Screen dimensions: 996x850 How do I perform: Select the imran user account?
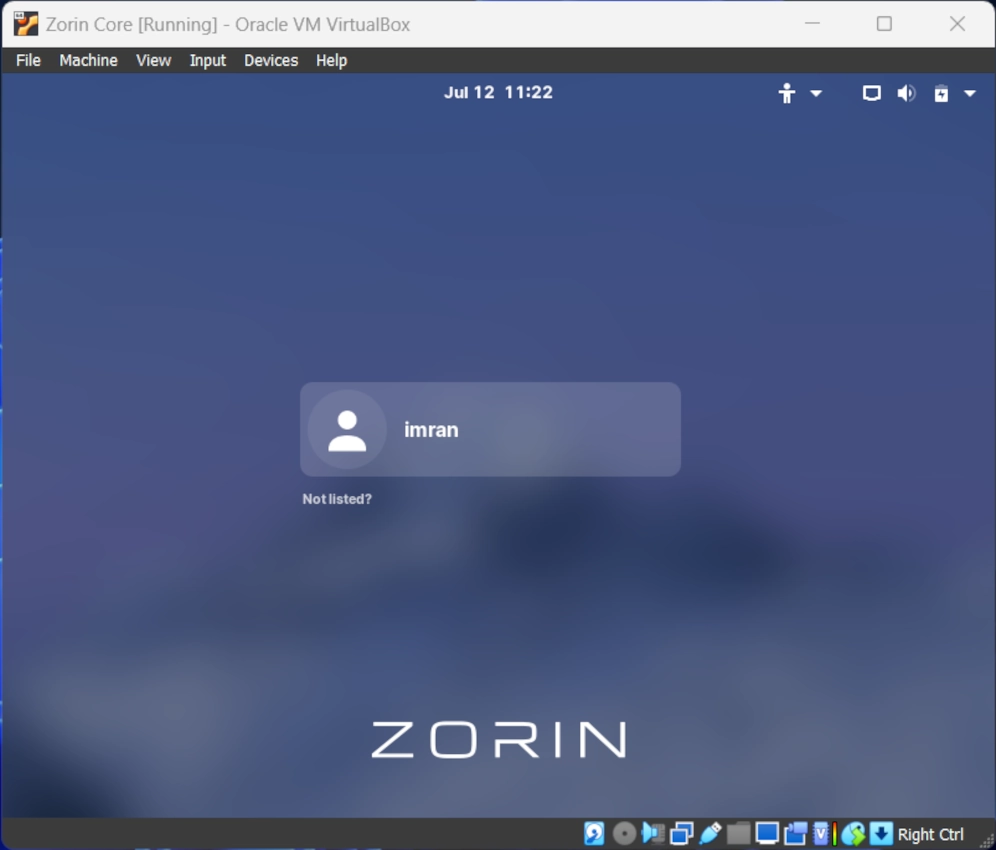pyautogui.click(x=490, y=429)
